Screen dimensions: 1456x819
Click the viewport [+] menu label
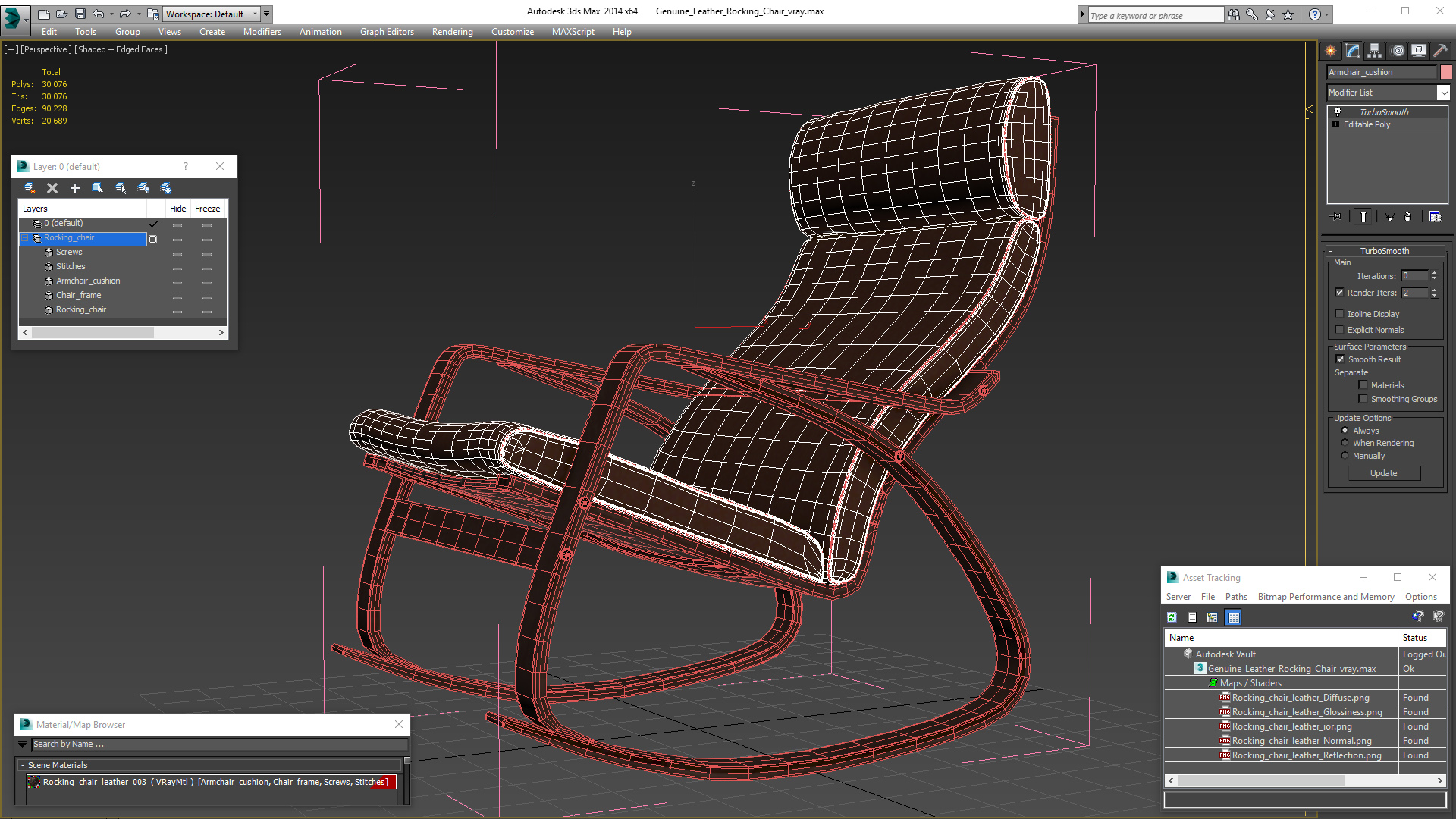coord(11,49)
